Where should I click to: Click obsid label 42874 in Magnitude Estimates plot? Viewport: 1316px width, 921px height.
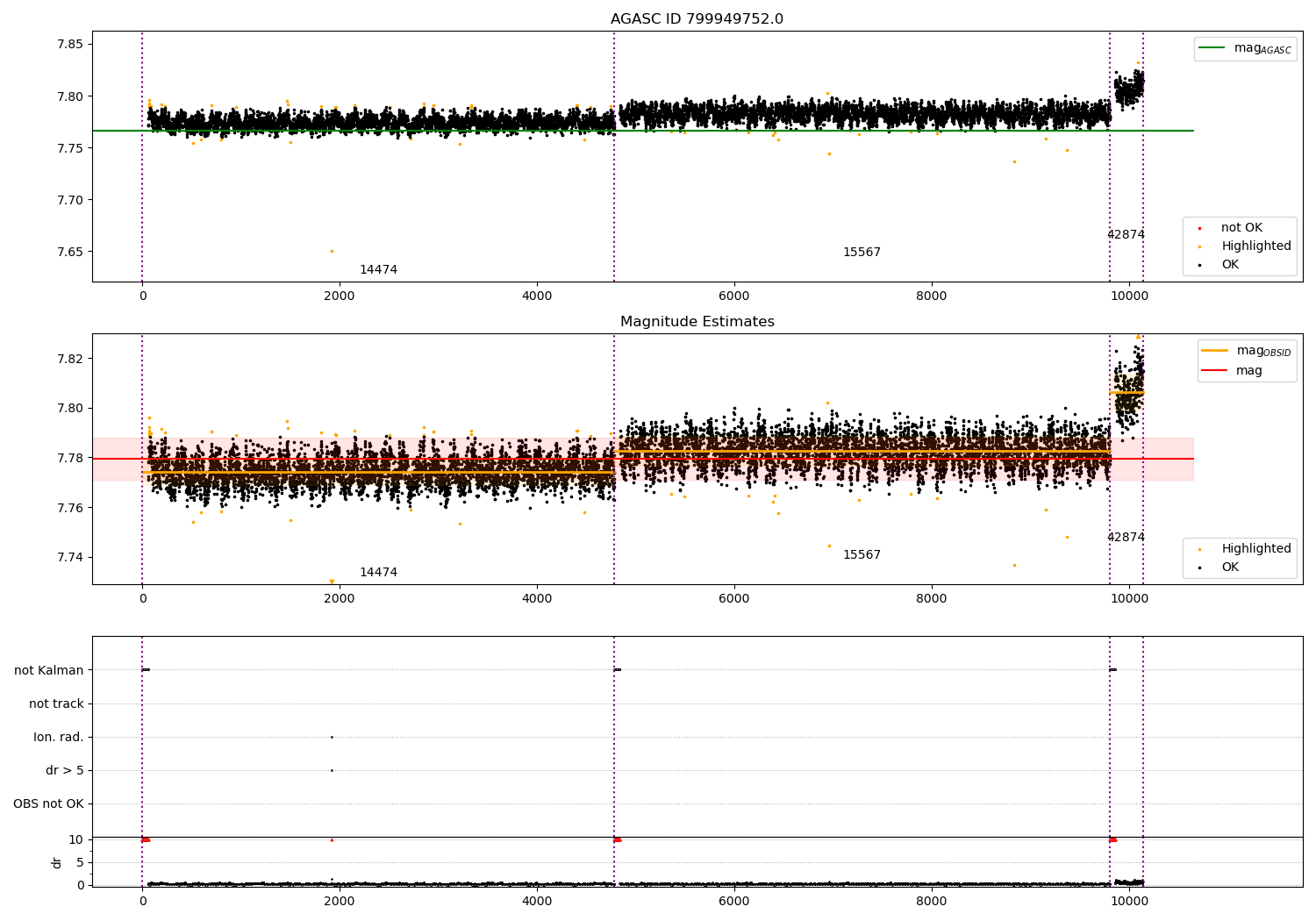click(1126, 538)
